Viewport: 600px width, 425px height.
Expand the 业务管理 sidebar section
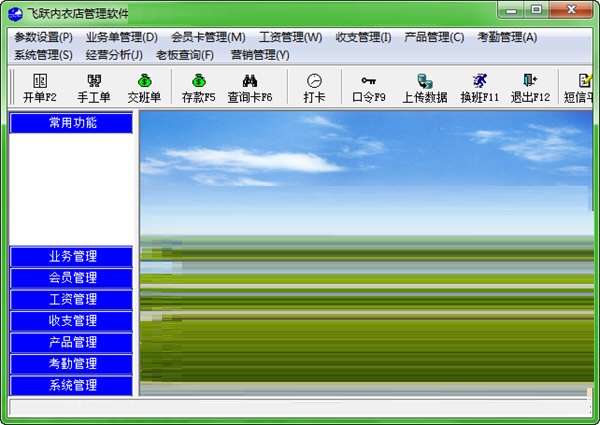click(71, 256)
